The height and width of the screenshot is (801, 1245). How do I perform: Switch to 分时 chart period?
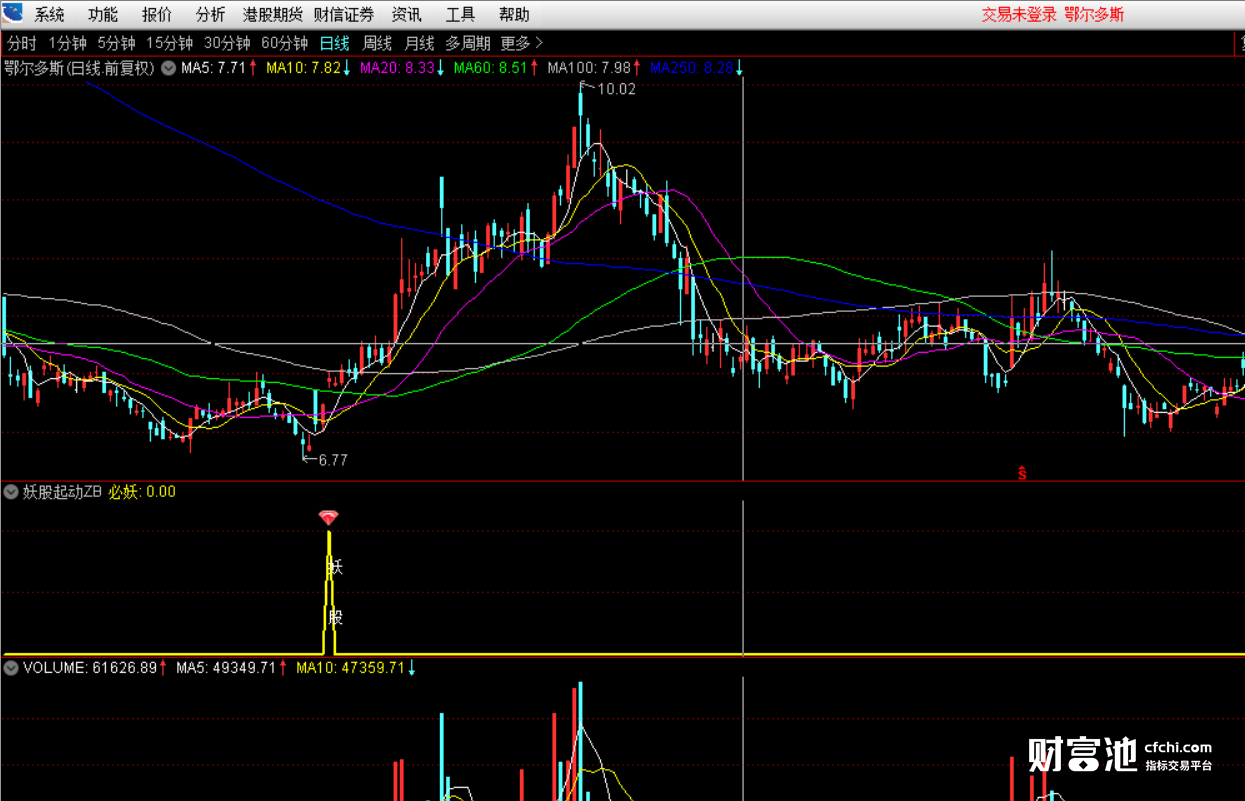[x=22, y=43]
